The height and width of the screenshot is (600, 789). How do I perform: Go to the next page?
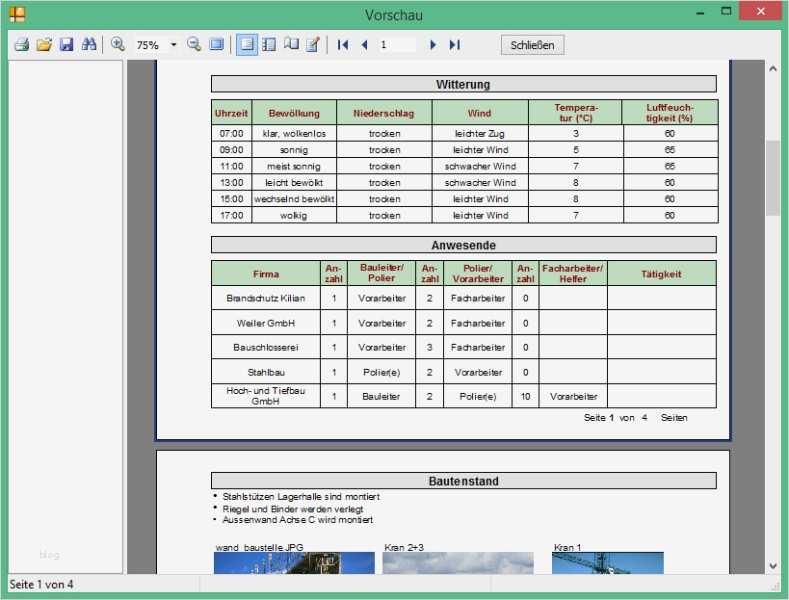pyautogui.click(x=433, y=45)
